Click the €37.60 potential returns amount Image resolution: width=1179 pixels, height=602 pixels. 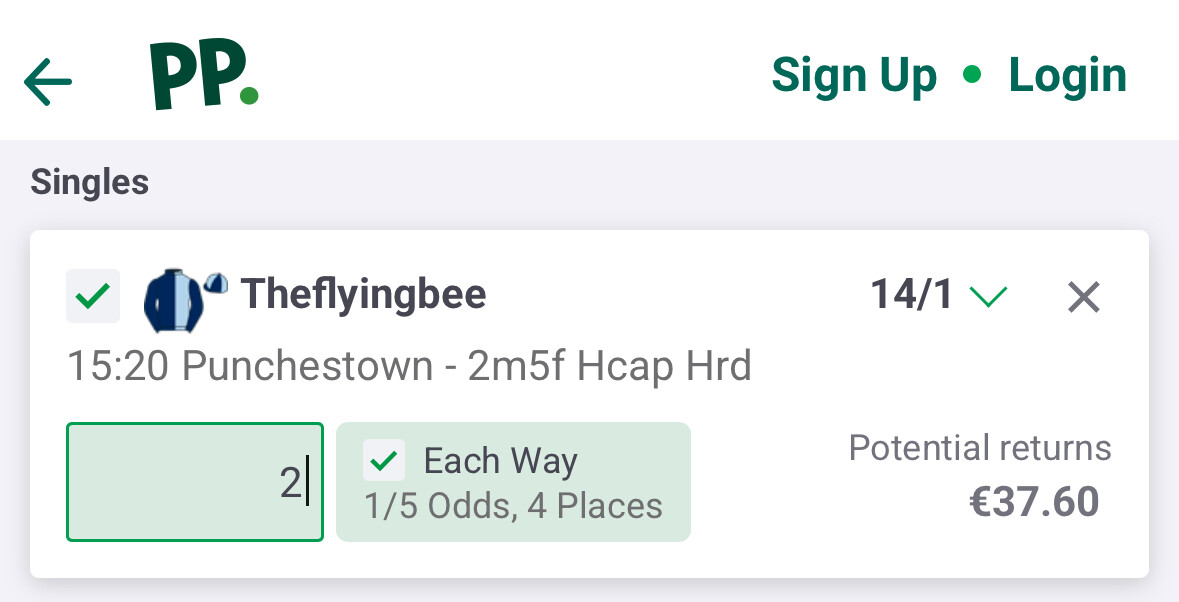pyautogui.click(x=1034, y=501)
